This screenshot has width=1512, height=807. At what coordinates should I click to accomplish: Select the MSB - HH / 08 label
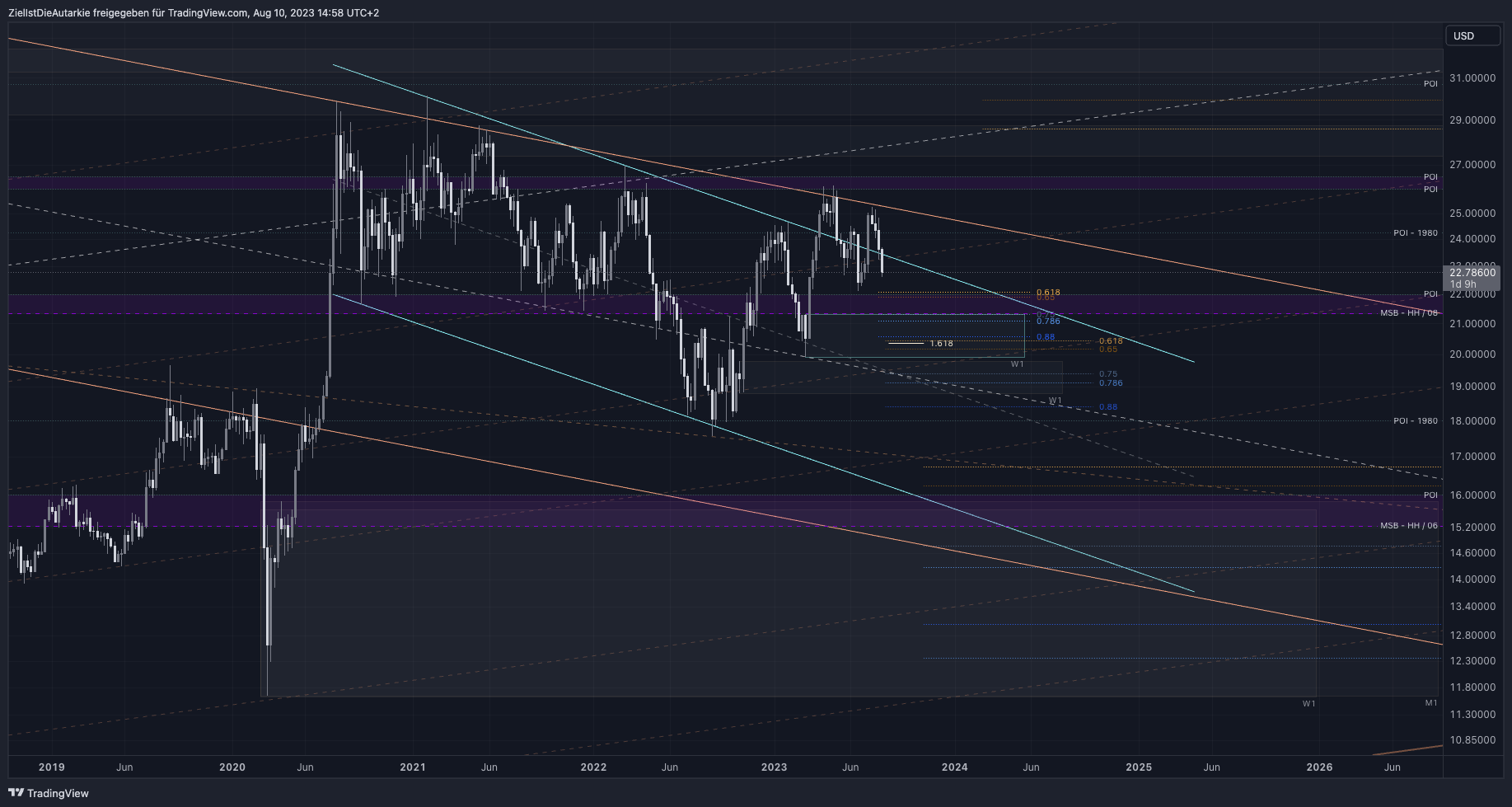pyautogui.click(x=1409, y=313)
